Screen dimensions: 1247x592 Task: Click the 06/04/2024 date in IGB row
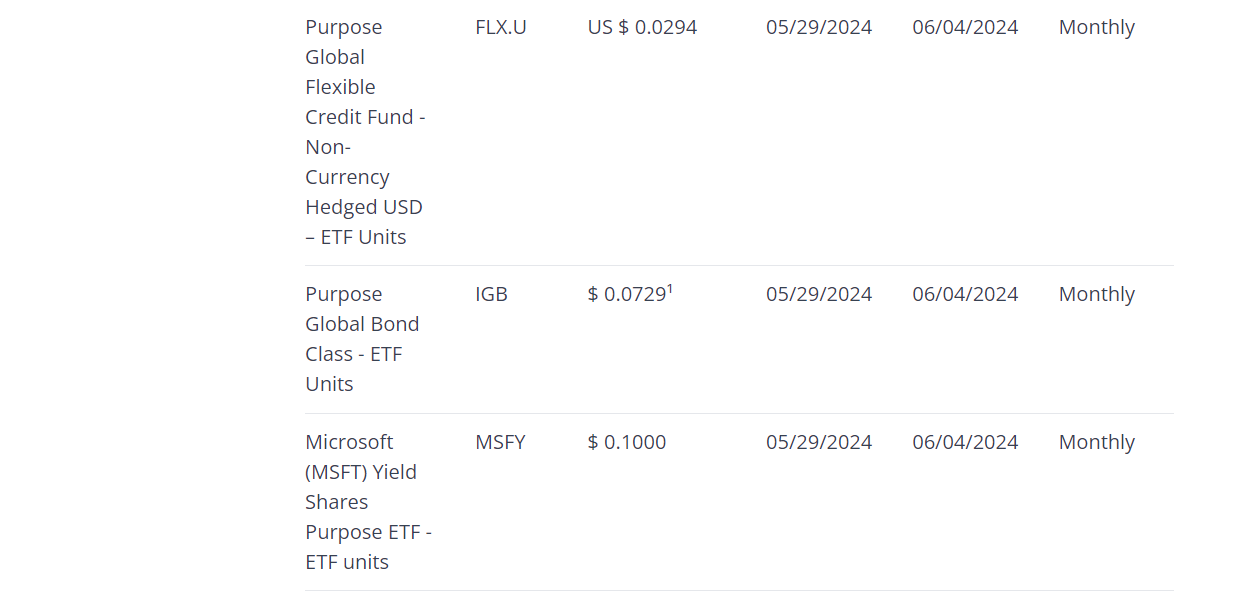tap(965, 294)
